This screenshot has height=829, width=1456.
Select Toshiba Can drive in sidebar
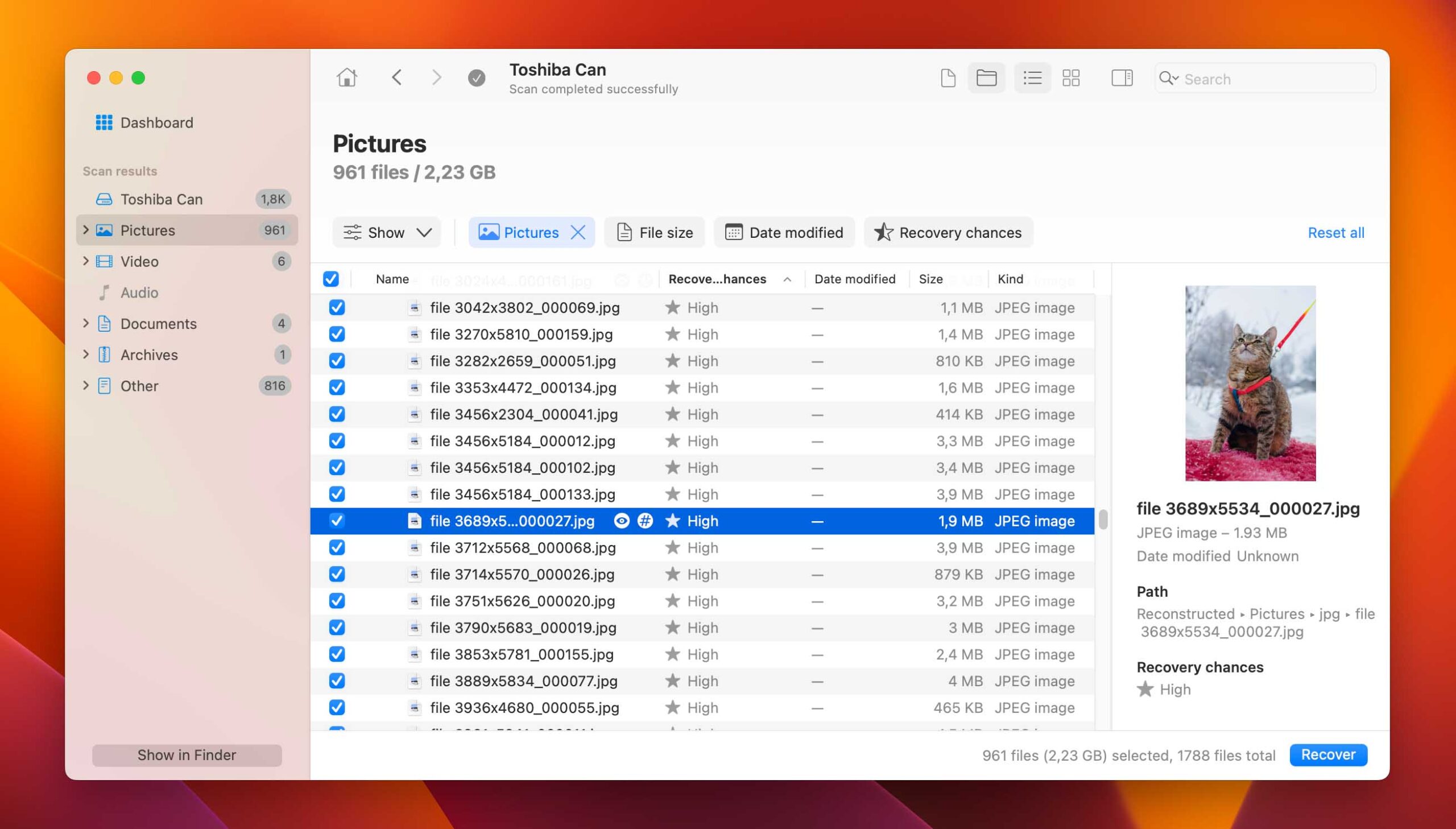coord(187,199)
